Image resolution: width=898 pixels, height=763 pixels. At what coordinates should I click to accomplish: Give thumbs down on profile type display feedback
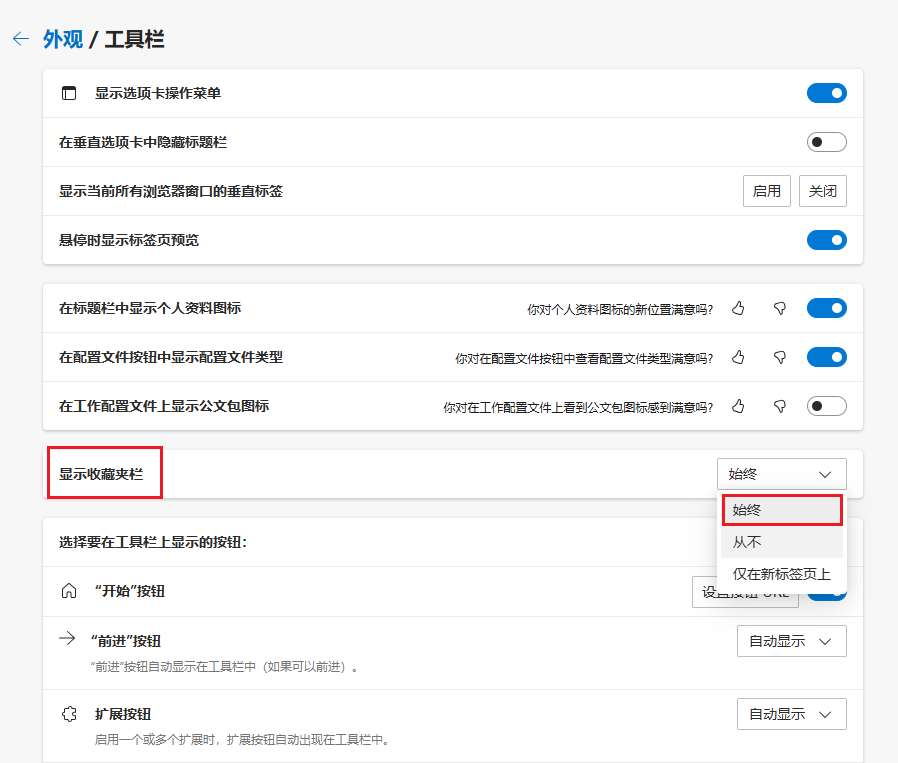pos(779,357)
